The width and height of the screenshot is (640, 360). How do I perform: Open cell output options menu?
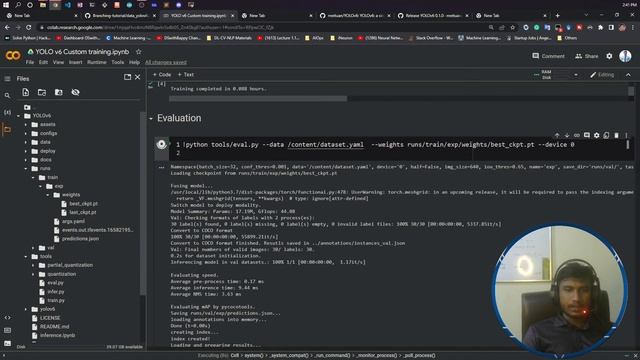coord(161,167)
